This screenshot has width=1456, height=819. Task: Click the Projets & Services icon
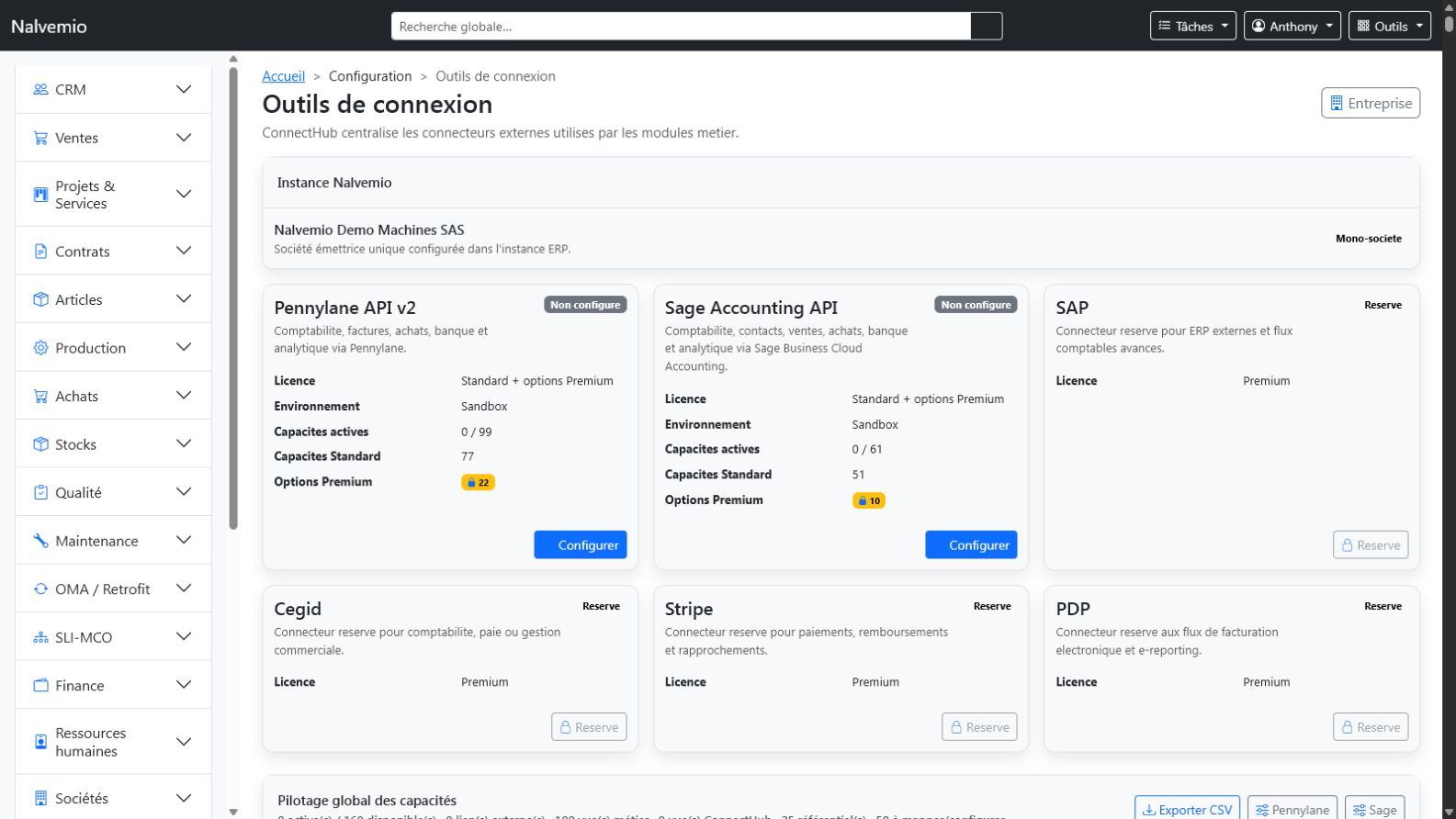(40, 195)
